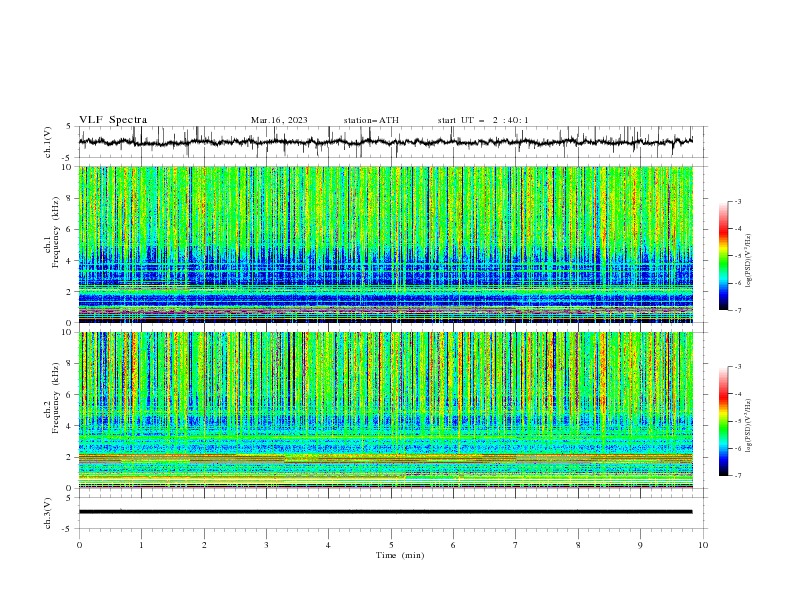
Task: Click time axis tick label "0"
Action: coord(79,545)
